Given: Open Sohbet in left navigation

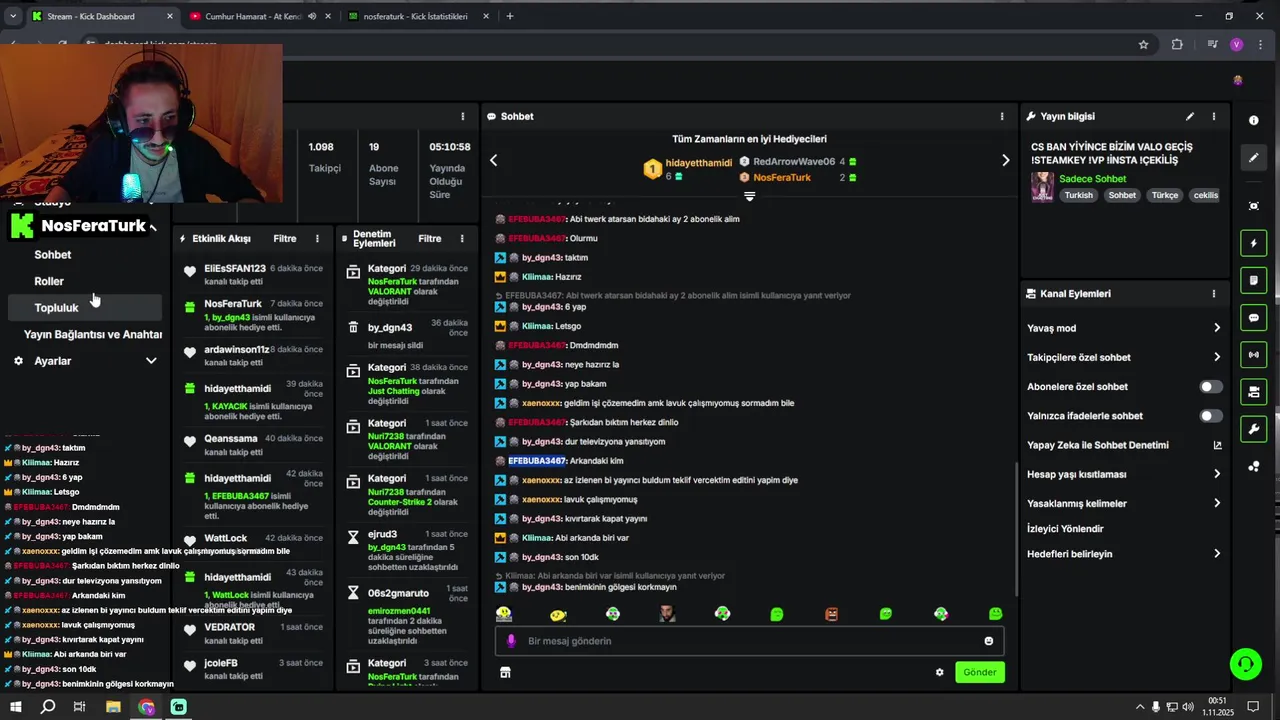Looking at the screenshot, I should (x=53, y=255).
